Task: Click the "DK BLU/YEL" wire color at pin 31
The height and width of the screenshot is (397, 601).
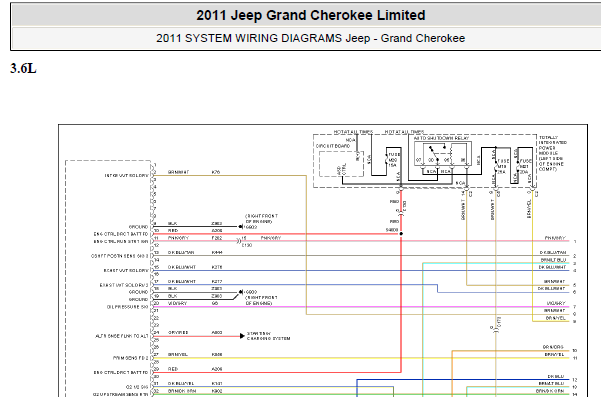Action: click(181, 384)
